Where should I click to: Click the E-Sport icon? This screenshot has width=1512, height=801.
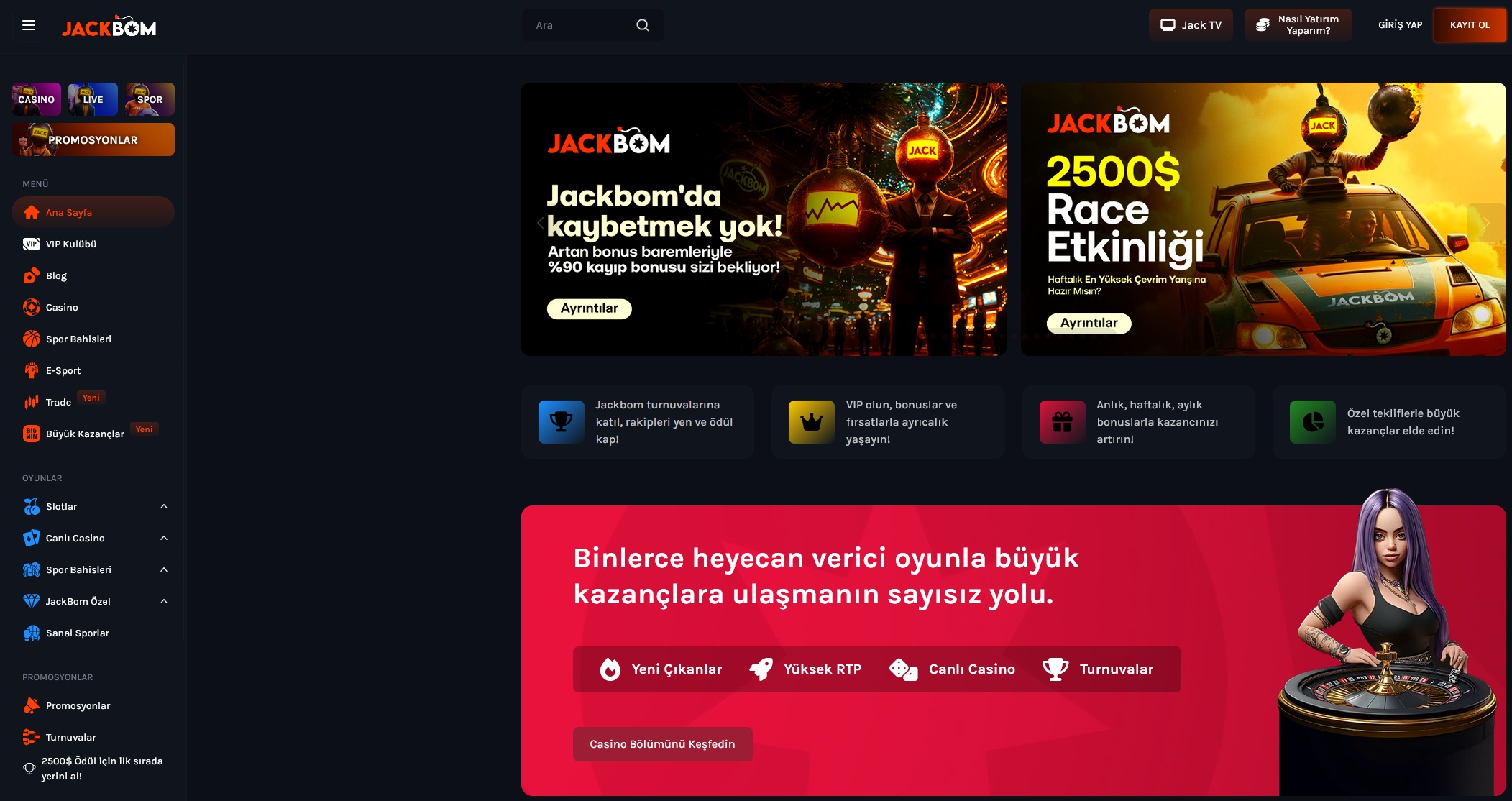click(x=31, y=370)
